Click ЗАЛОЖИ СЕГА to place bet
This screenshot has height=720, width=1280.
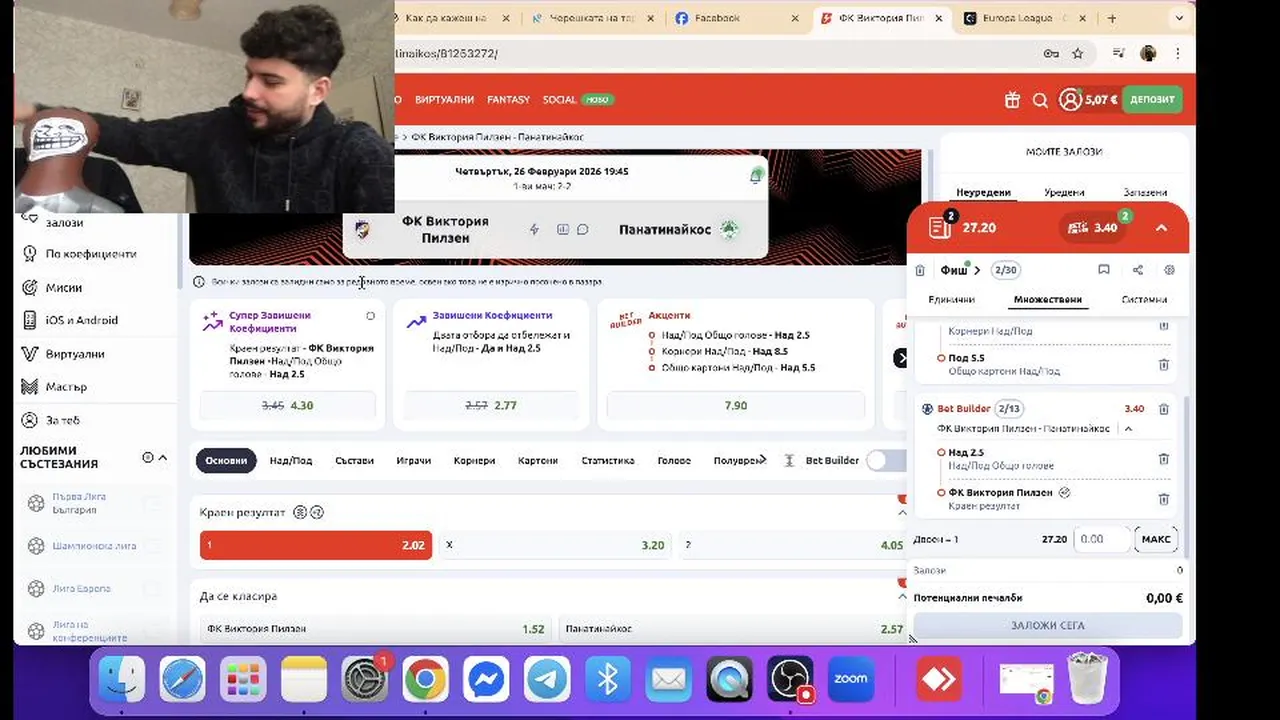[x=1047, y=626]
